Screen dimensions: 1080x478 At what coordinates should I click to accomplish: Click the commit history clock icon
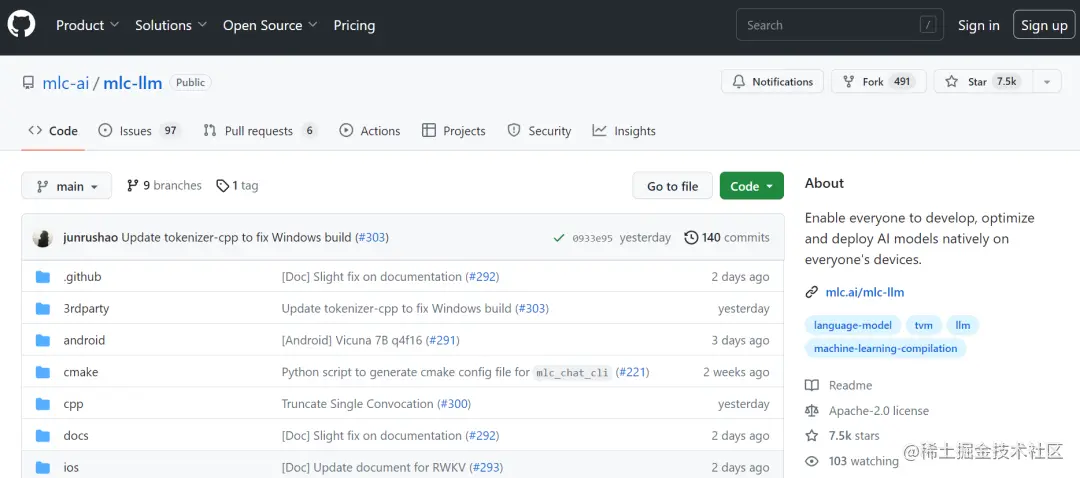coord(691,238)
